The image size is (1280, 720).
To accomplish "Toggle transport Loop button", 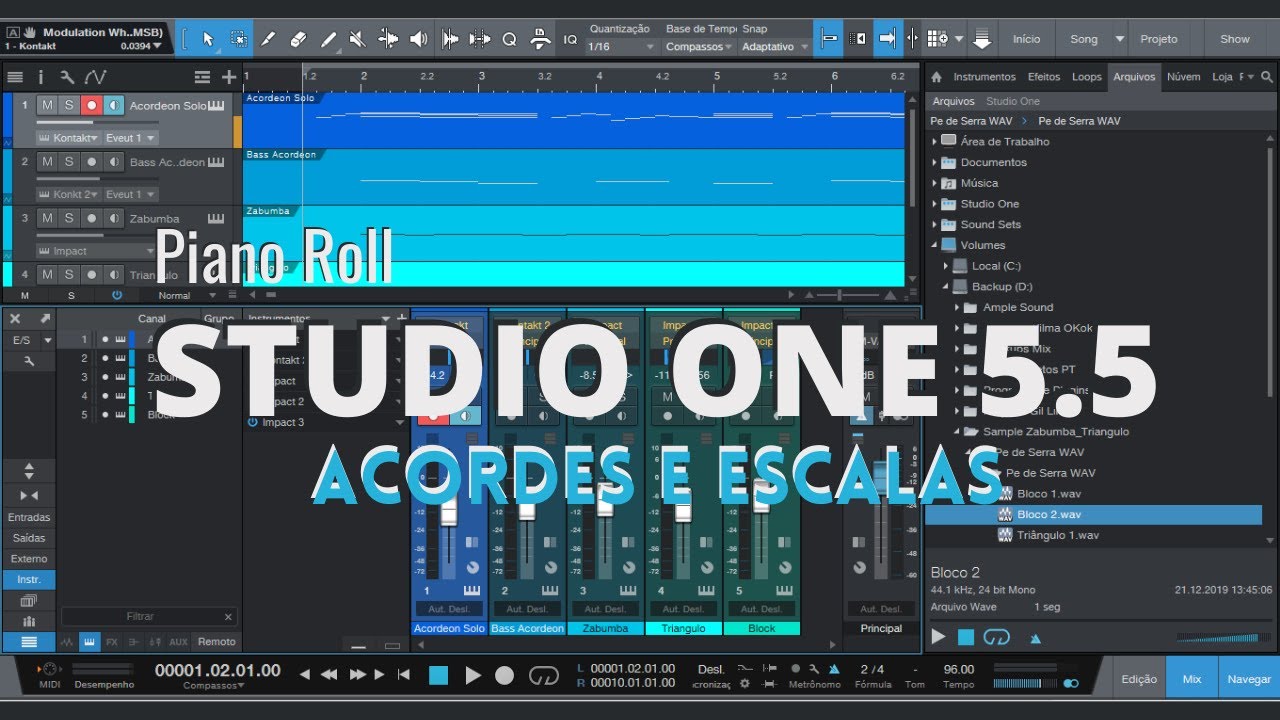I will [544, 676].
